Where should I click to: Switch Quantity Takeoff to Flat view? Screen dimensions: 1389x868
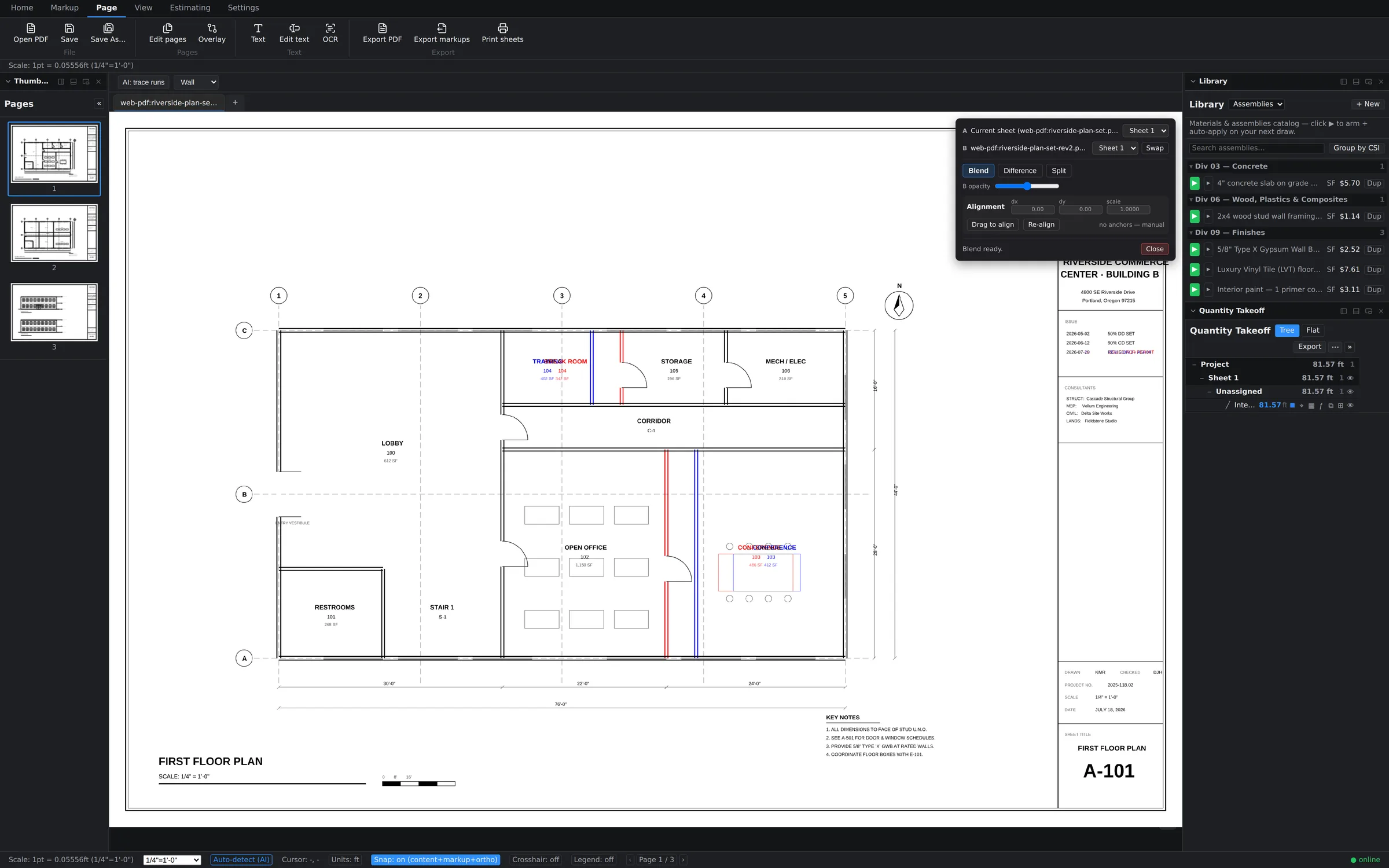pyautogui.click(x=1313, y=330)
